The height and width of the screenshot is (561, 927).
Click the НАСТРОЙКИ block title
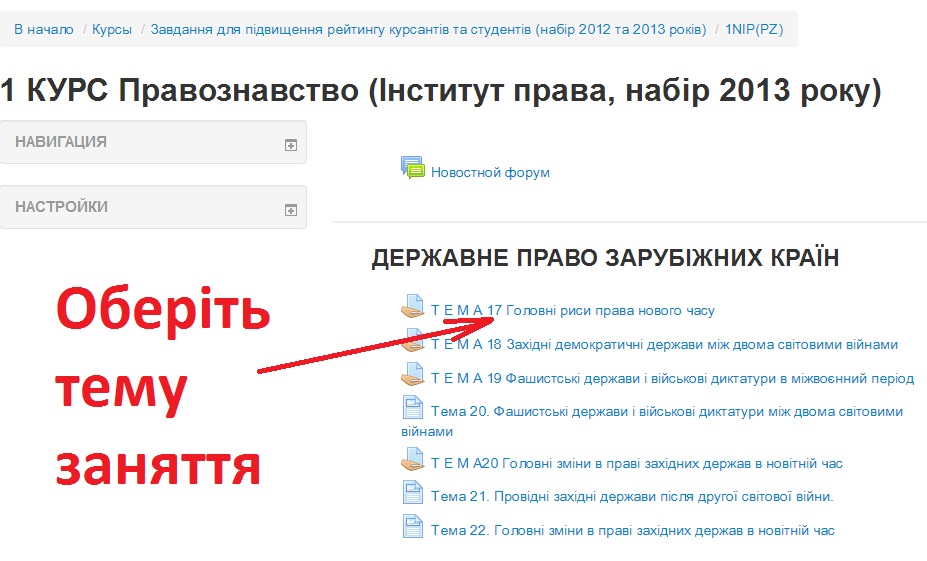click(61, 207)
